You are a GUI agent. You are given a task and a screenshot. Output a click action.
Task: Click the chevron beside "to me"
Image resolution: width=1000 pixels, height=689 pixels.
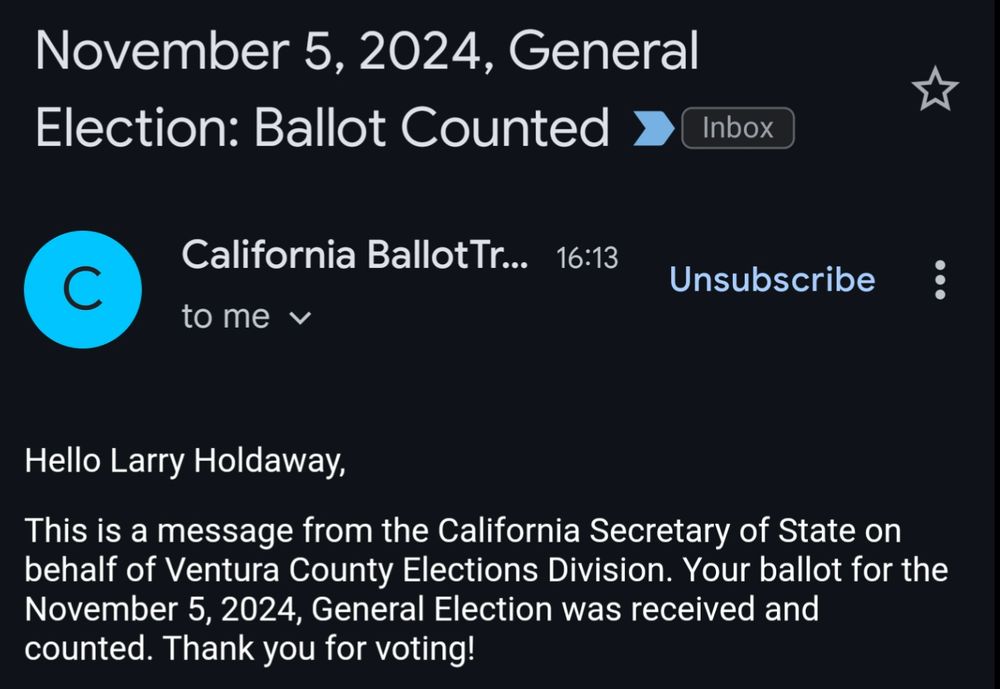tap(300, 317)
